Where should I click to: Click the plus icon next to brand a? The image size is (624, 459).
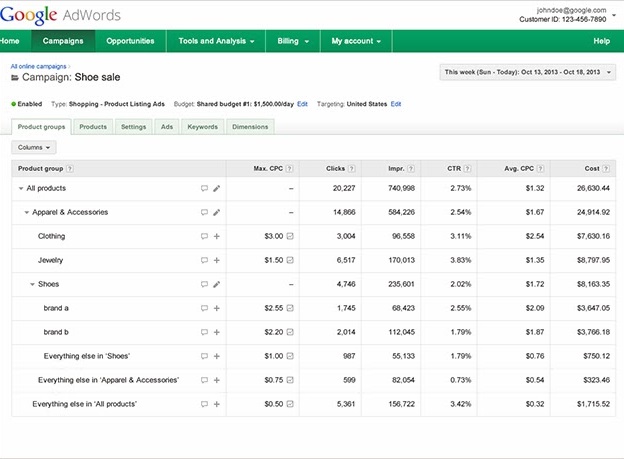(x=217, y=308)
